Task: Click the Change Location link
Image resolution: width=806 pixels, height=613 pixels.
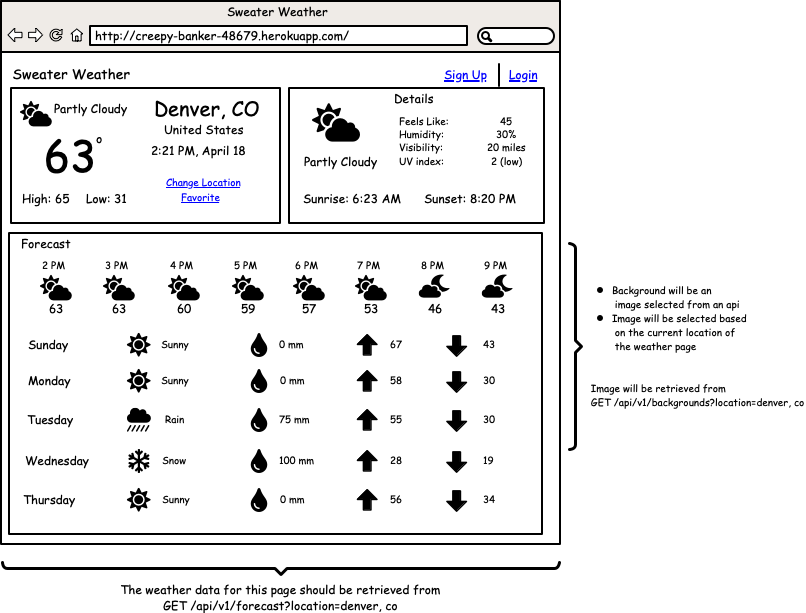Action: 203,183
